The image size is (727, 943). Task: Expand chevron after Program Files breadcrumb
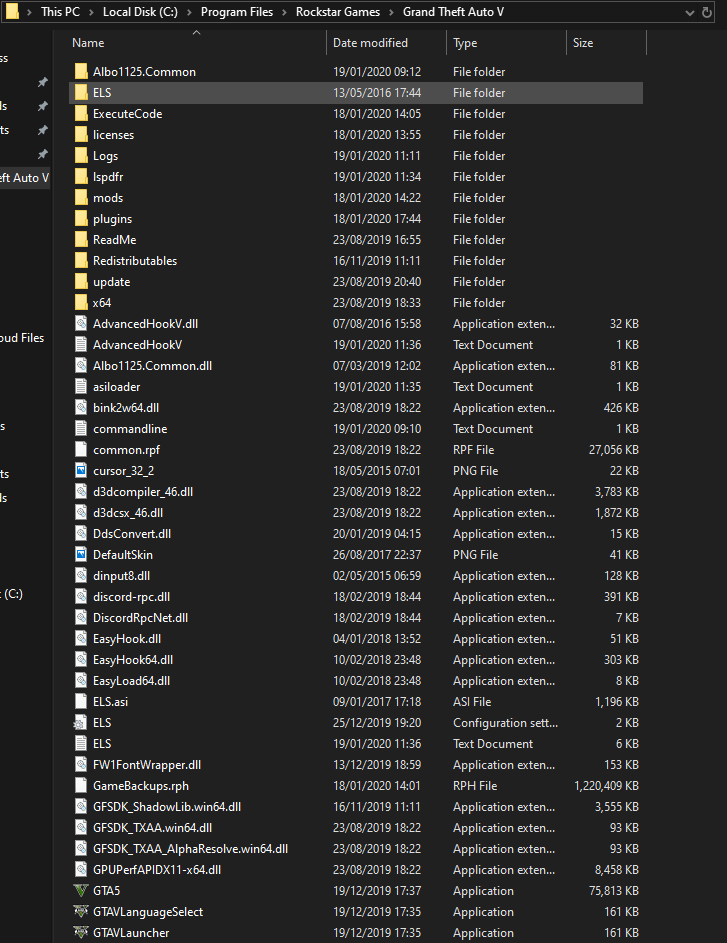click(284, 12)
